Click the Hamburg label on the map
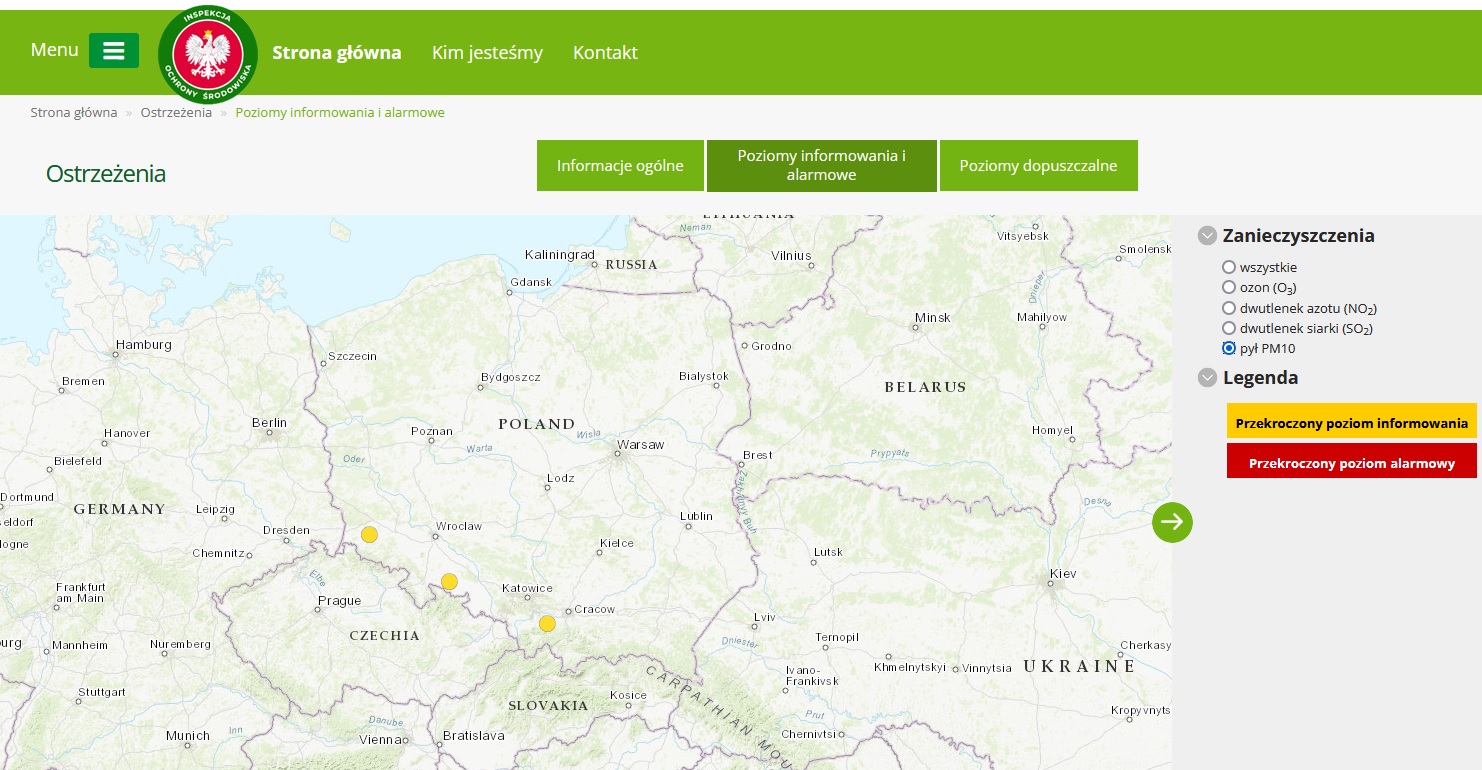Screen dimensions: 1482x770 (144, 345)
